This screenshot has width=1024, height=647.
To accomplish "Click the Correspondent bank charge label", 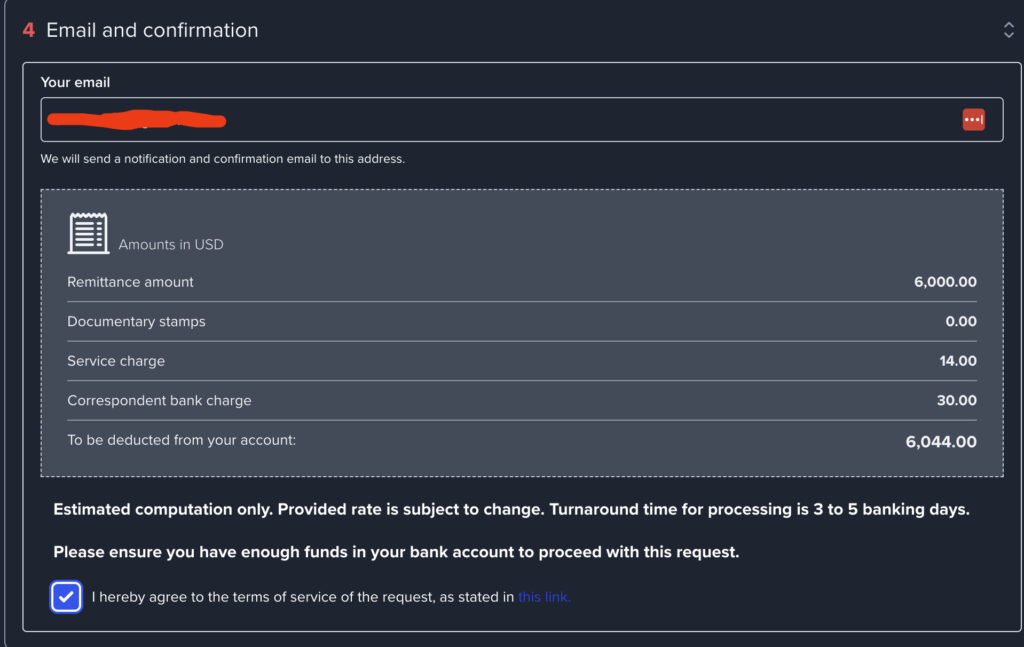I will [159, 401].
